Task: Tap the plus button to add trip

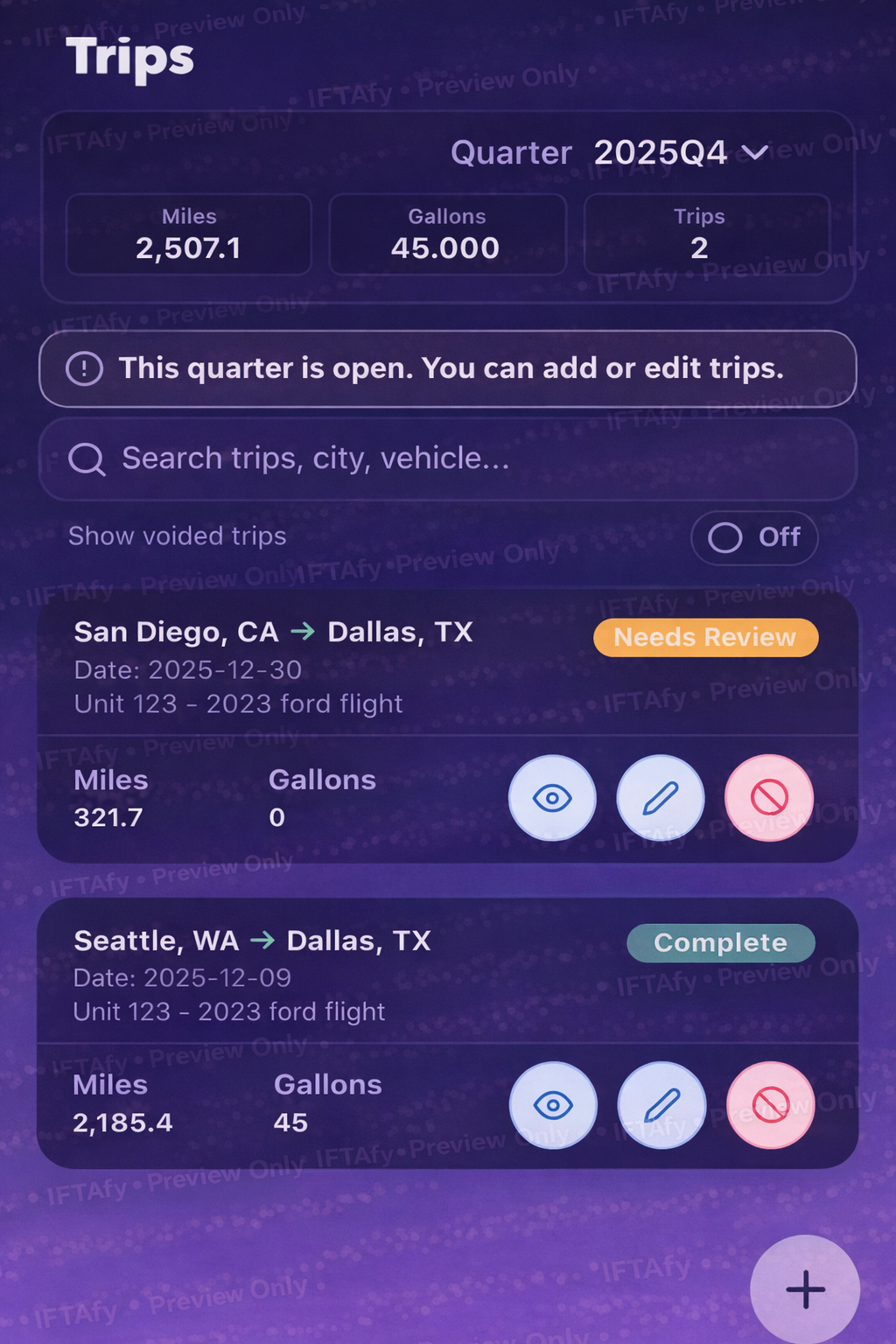Action: click(805, 1289)
